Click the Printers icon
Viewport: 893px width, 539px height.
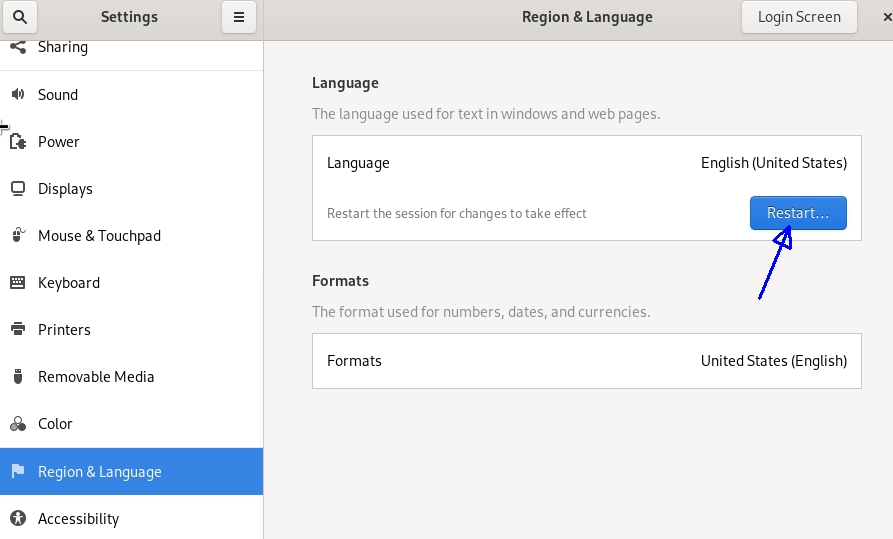click(18, 330)
